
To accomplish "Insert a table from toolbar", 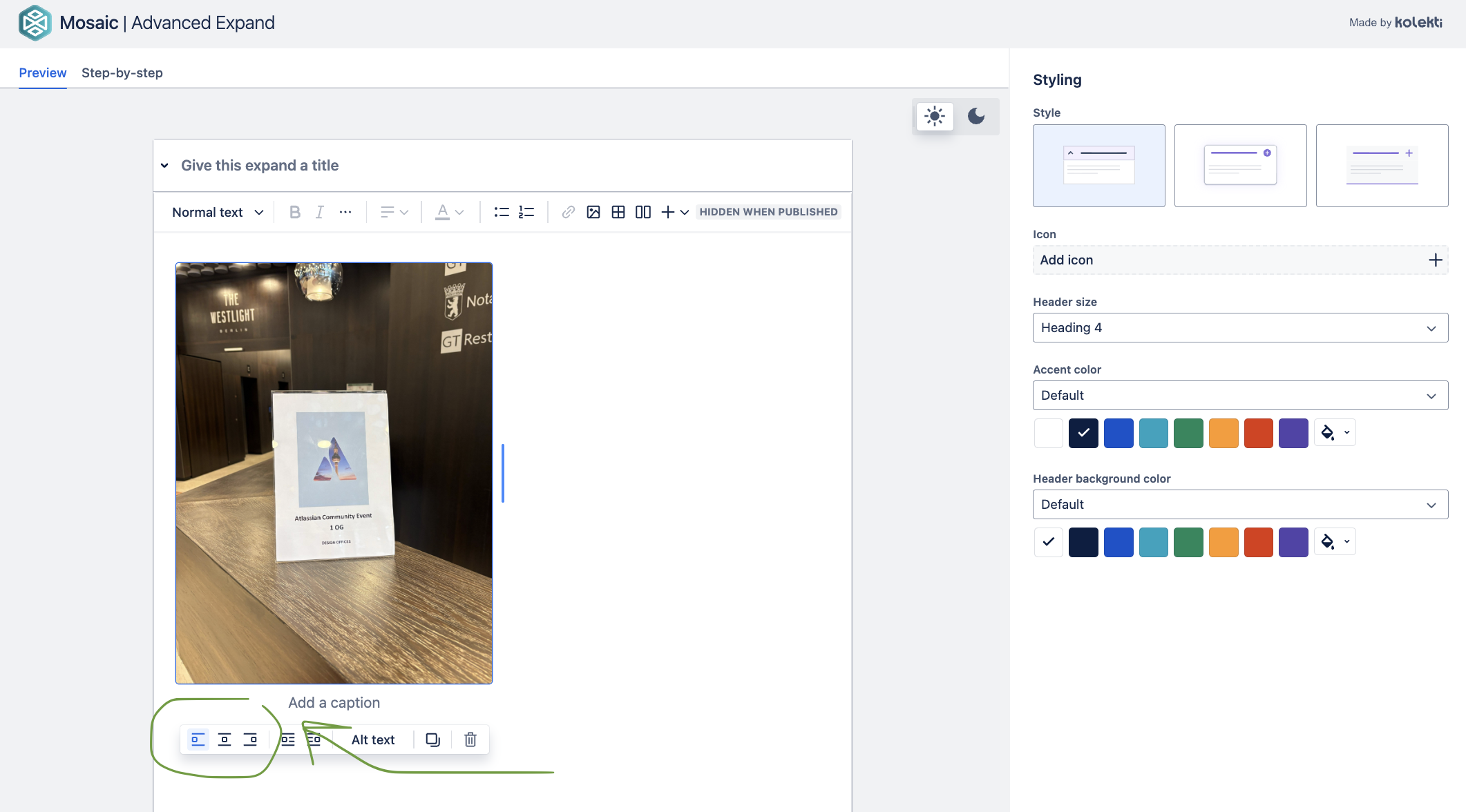I will [618, 212].
